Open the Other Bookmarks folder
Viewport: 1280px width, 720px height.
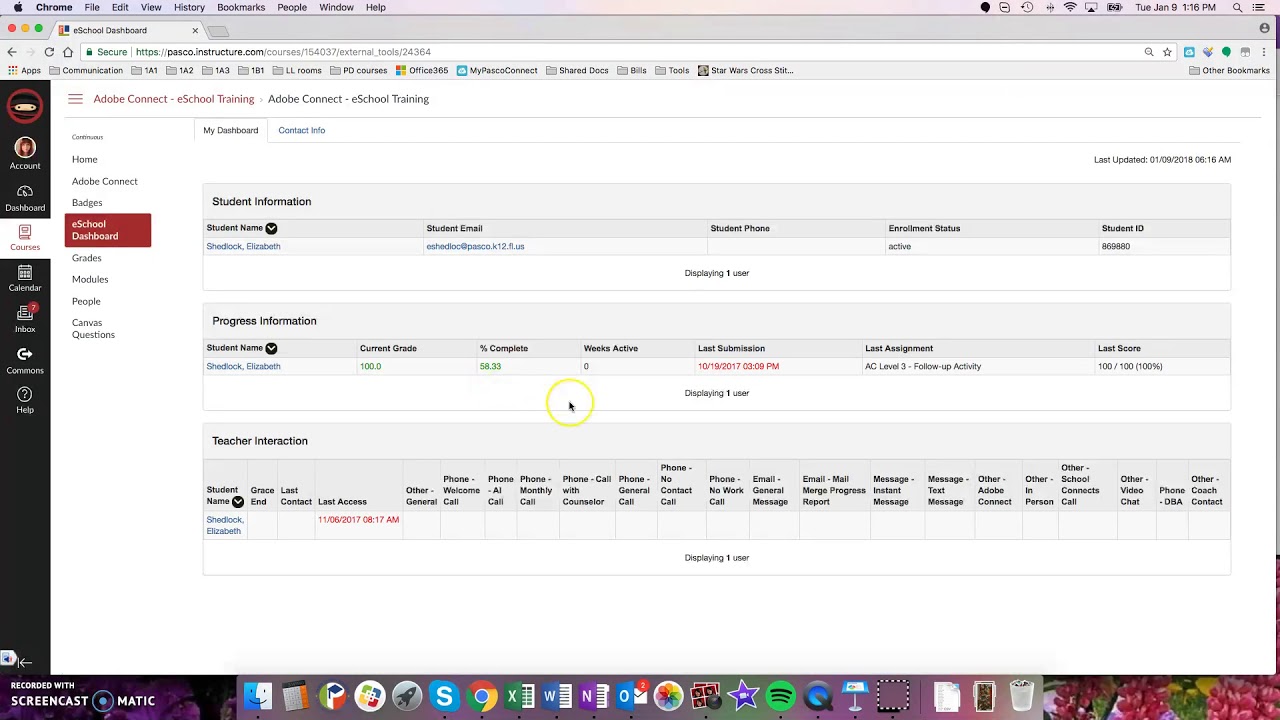(1229, 71)
